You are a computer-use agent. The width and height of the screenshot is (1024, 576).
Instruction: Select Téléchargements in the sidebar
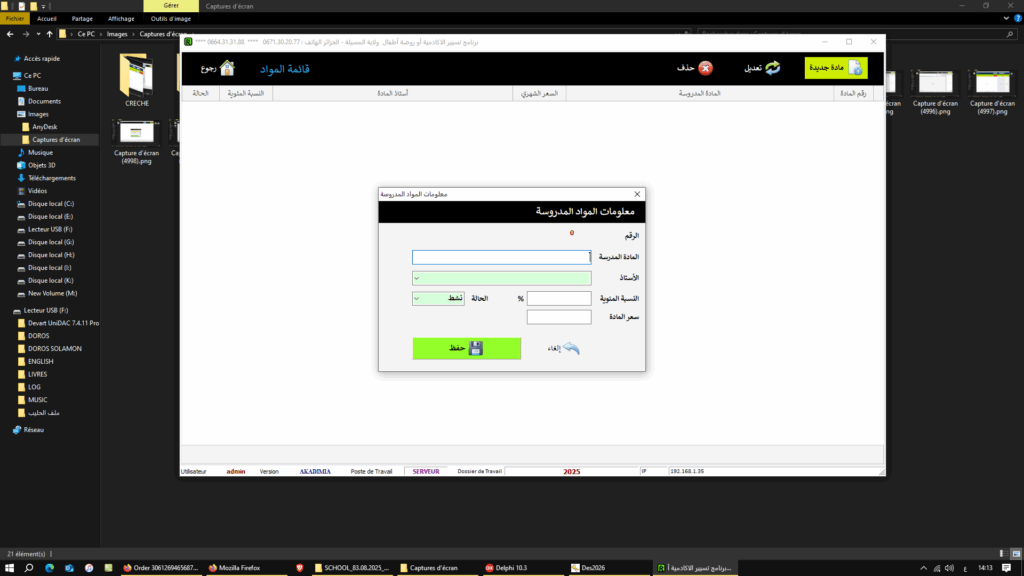[51, 178]
